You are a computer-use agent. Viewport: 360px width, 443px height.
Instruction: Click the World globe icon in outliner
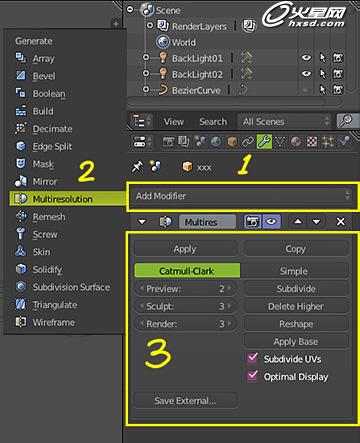point(163,42)
